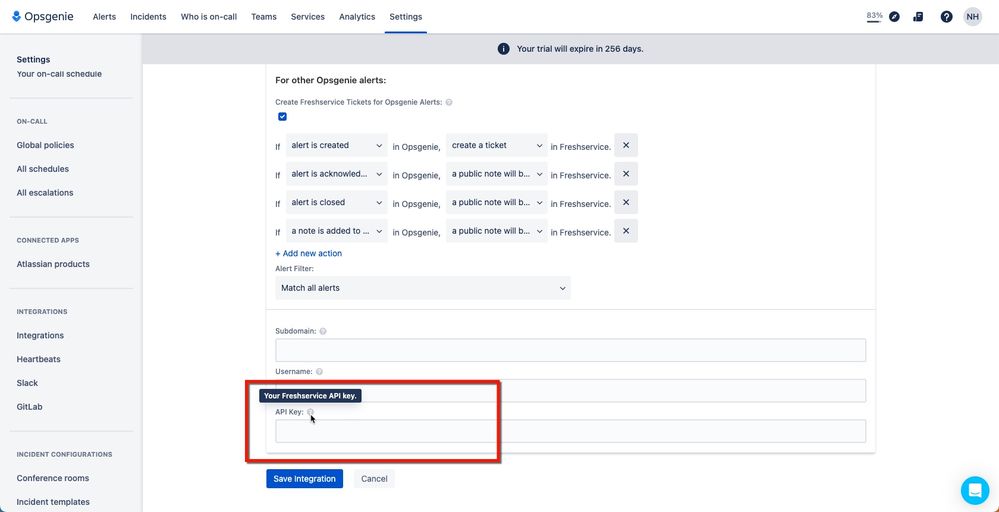Remove the note is added rule
999x512 pixels.
pos(626,231)
